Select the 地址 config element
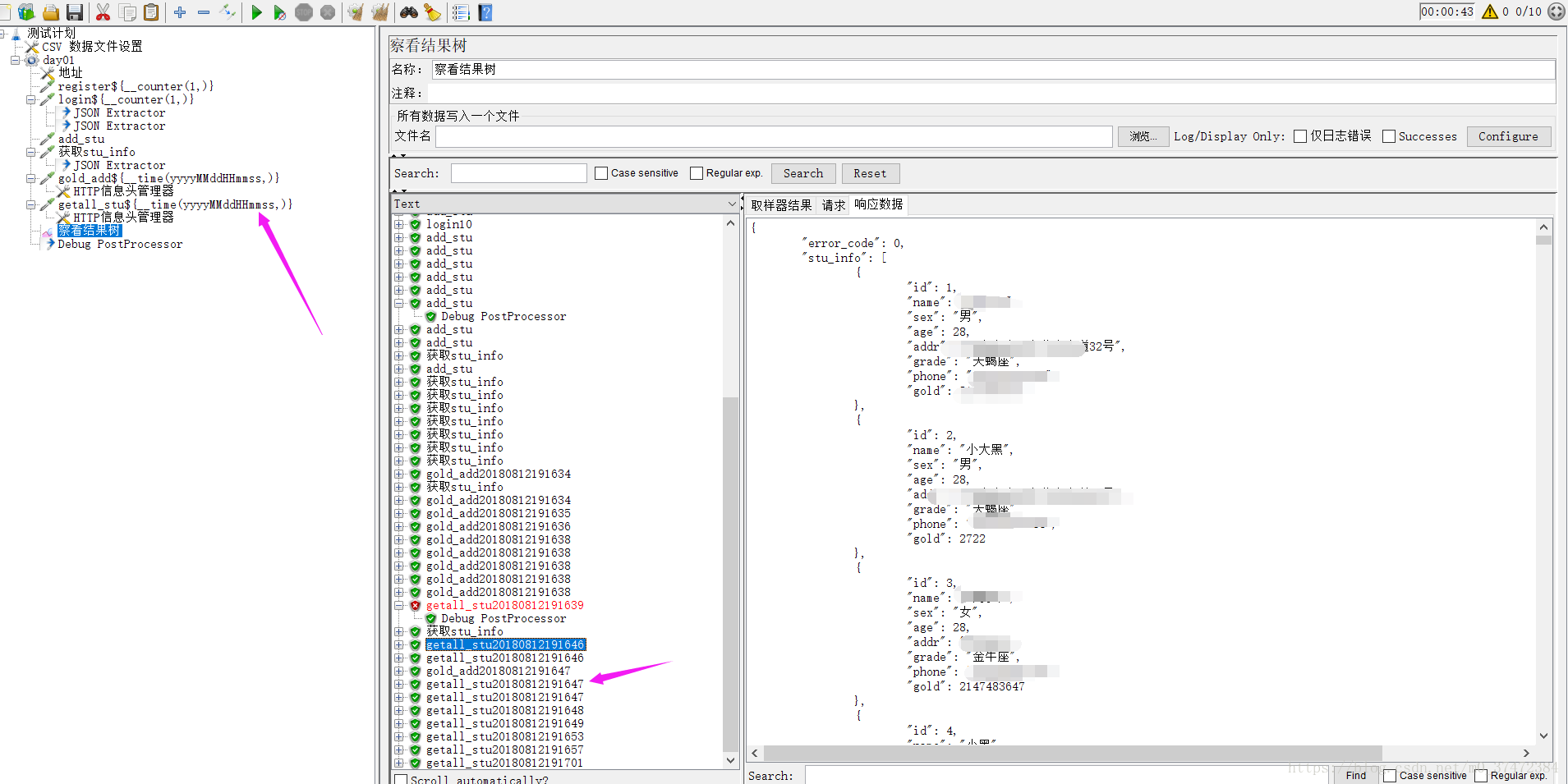This screenshot has height=784, width=1568. [x=70, y=73]
